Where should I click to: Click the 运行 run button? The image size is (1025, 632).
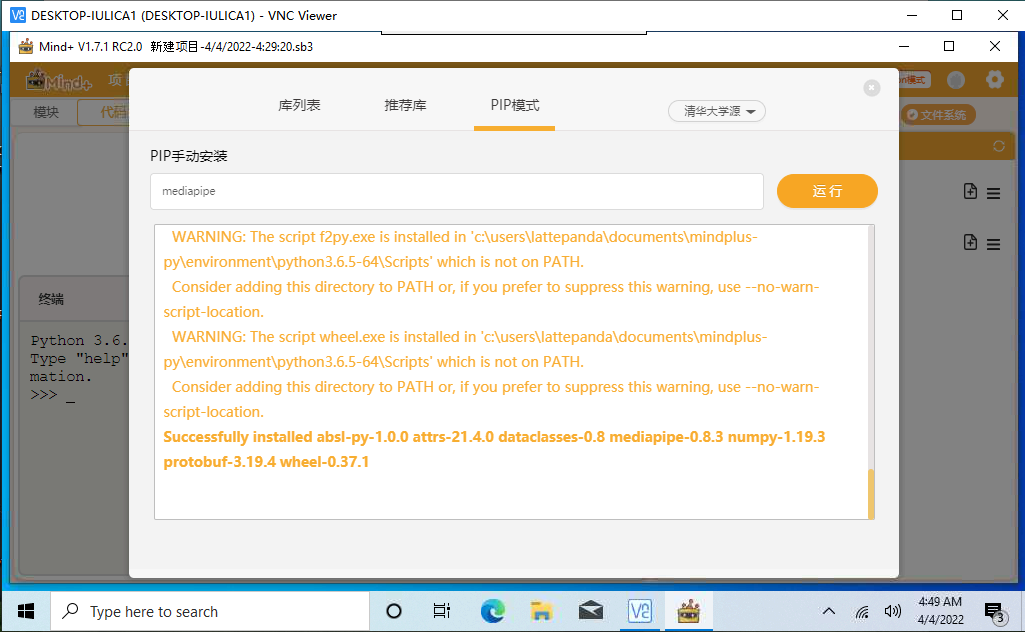click(827, 191)
